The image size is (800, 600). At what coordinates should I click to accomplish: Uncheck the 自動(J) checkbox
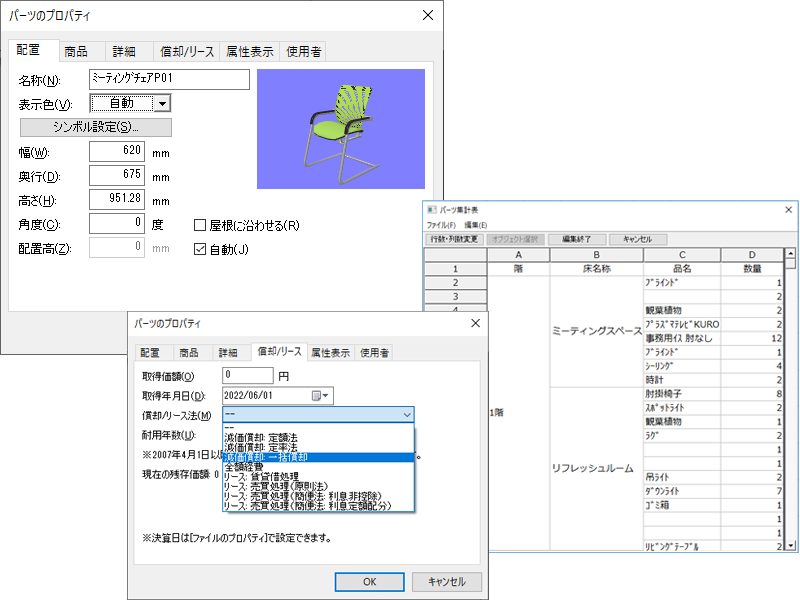click(x=200, y=249)
